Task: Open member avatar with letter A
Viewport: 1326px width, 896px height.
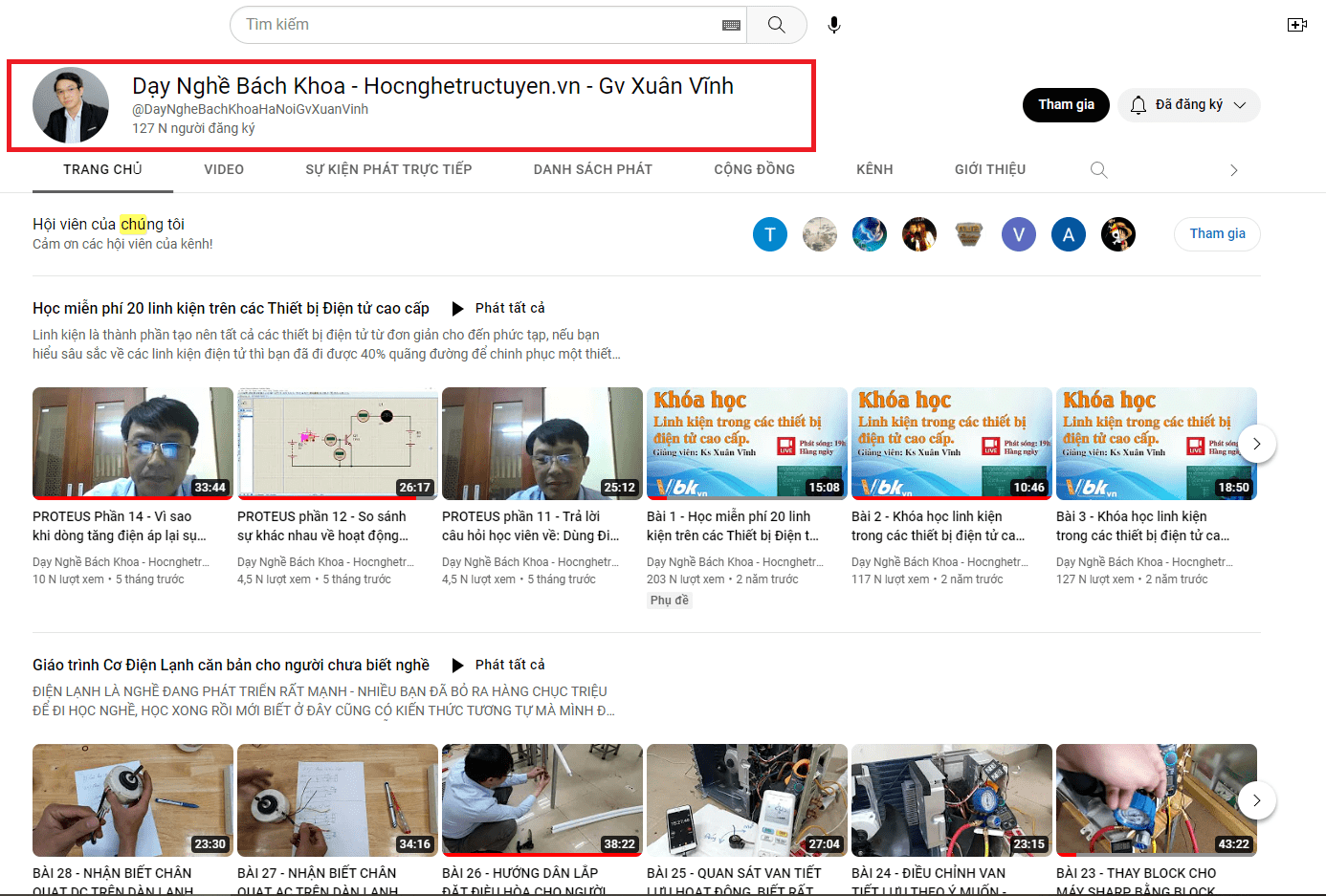Action: (x=1069, y=234)
